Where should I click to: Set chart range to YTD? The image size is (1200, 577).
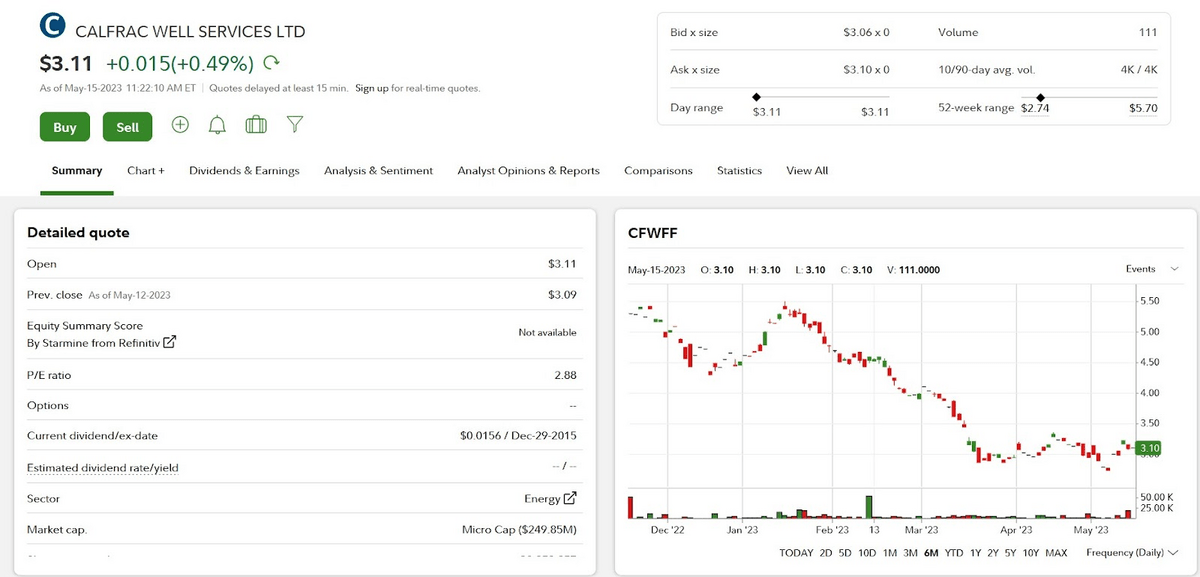click(x=954, y=553)
